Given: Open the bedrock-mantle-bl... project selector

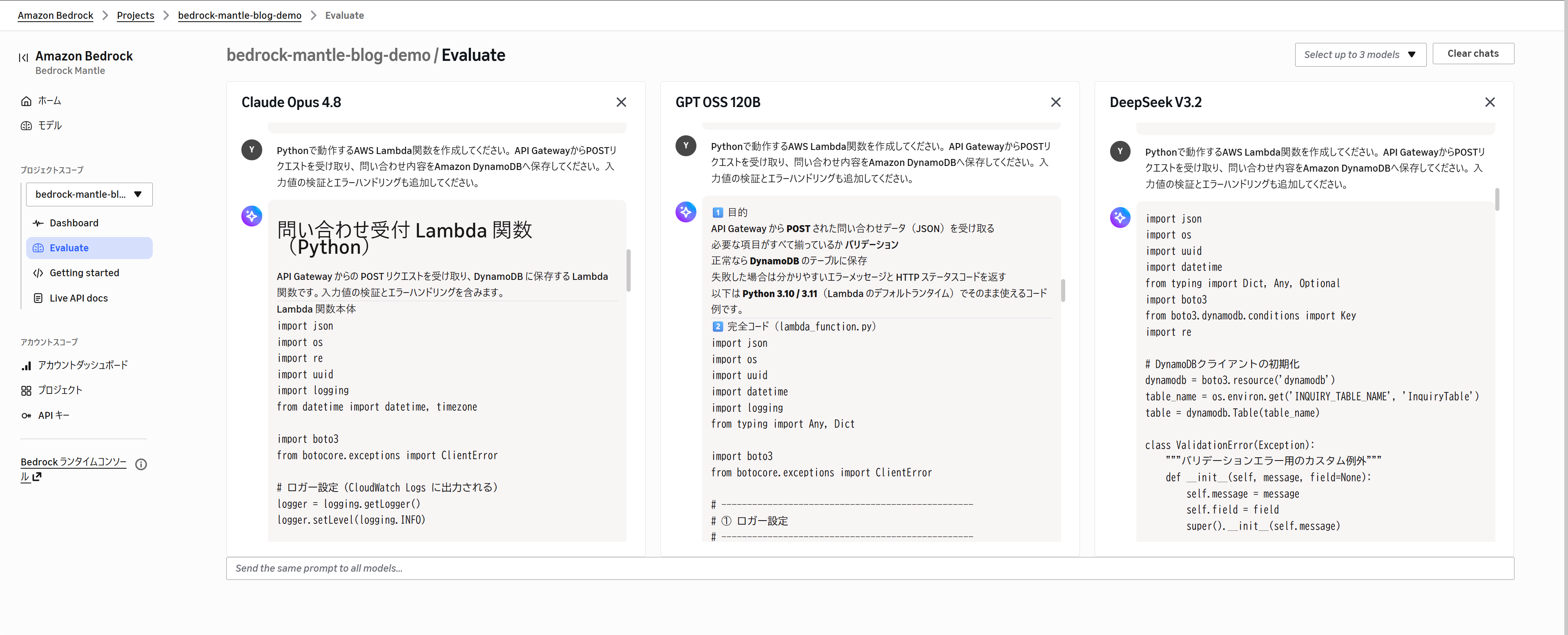Looking at the screenshot, I should (89, 194).
